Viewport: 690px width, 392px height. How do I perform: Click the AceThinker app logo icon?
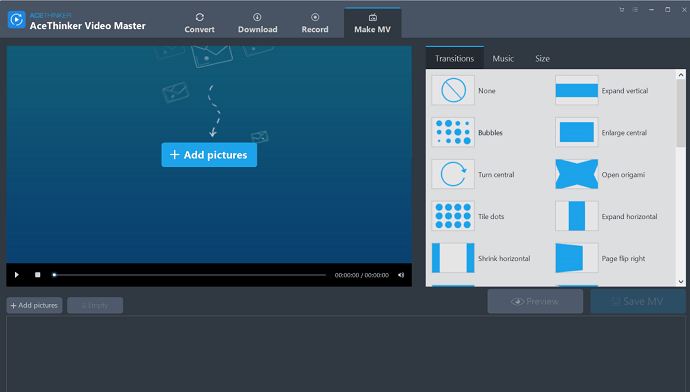click(x=16, y=20)
